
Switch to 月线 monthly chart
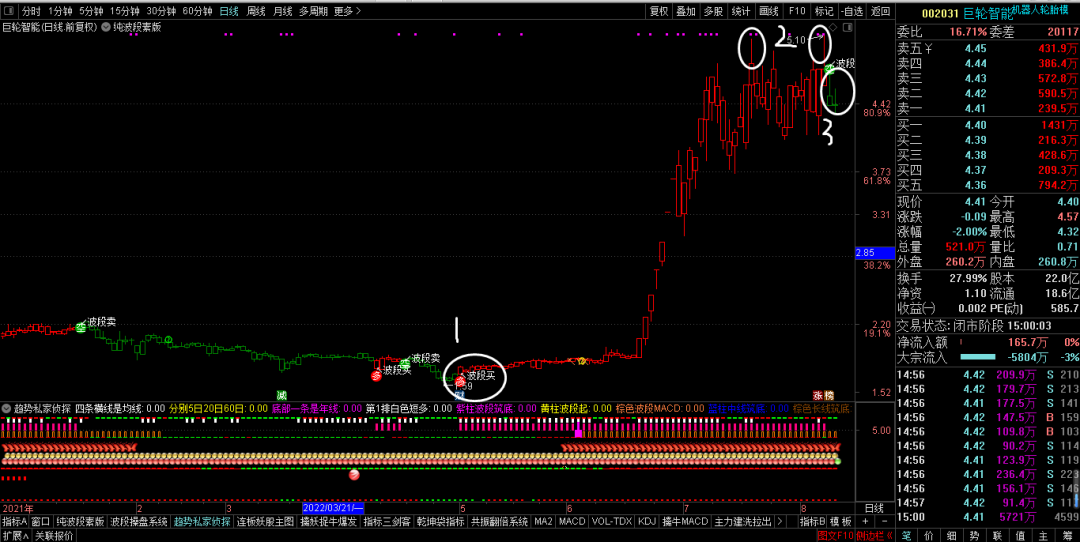[283, 11]
